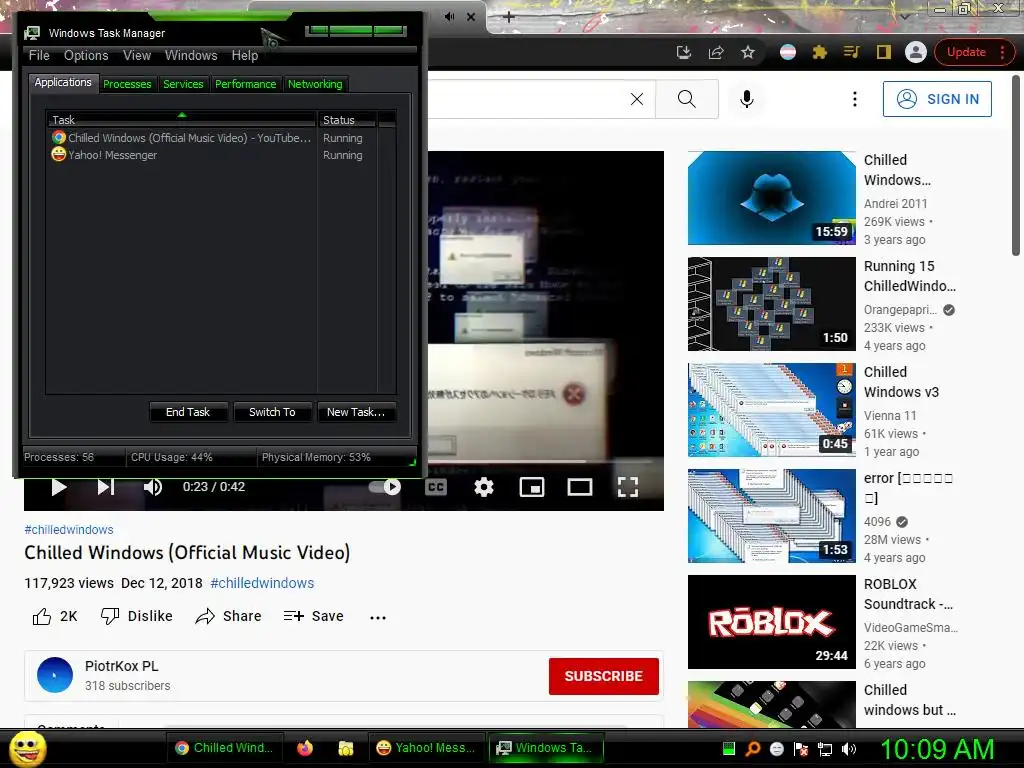Switch to Yahoo! Messenger taskbar button
The height and width of the screenshot is (768, 1024).
(x=427, y=748)
